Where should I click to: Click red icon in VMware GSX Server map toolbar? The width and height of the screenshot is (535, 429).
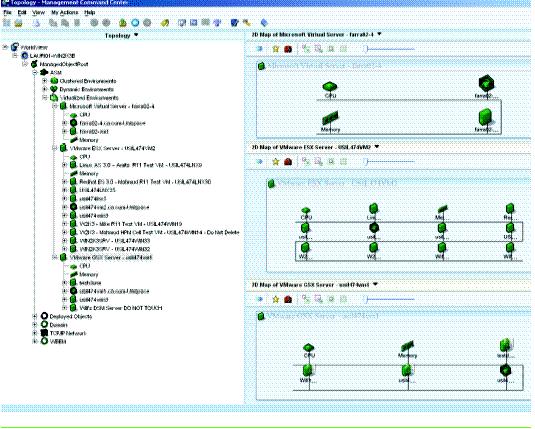coord(288,300)
